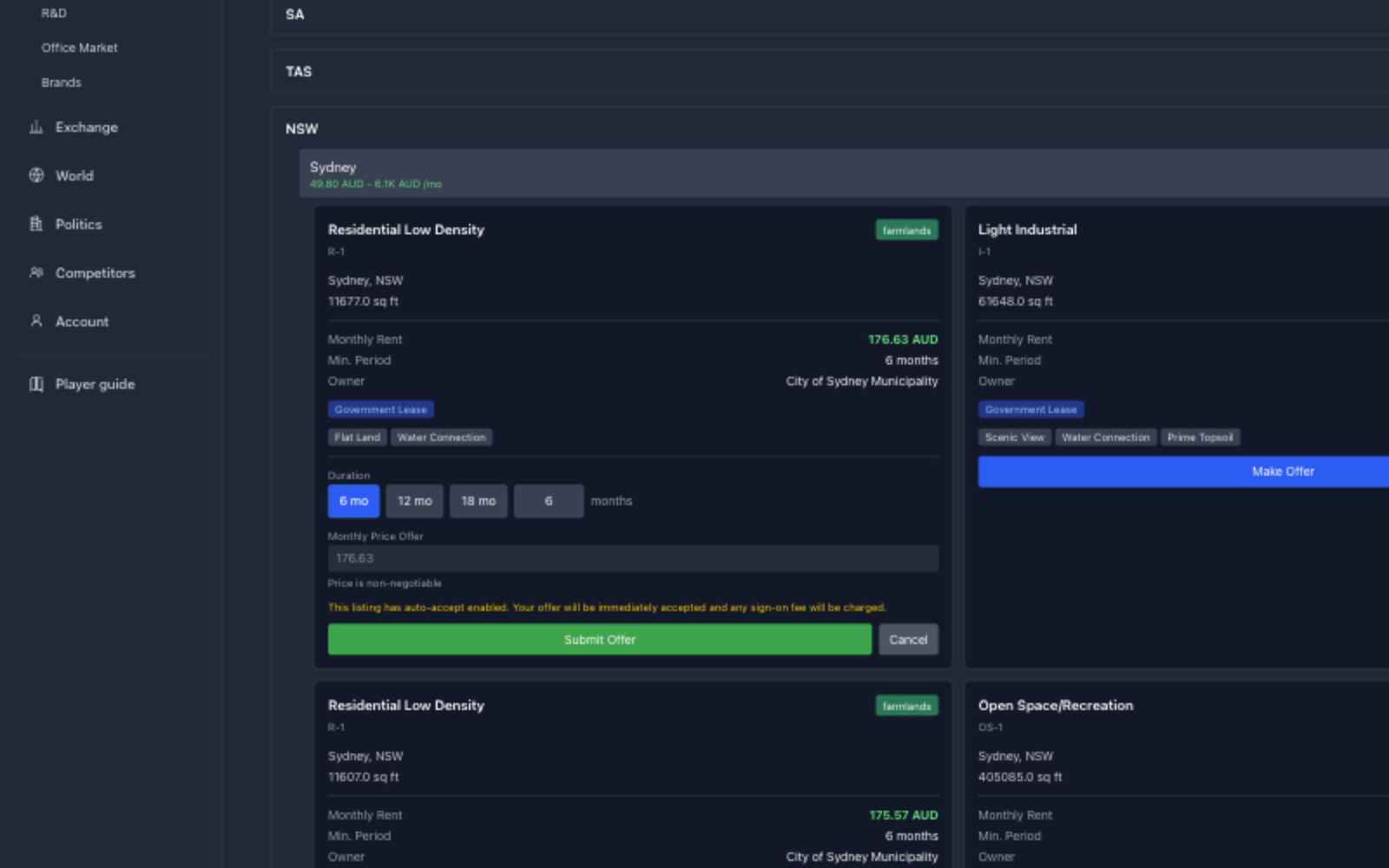This screenshot has width=1389, height=868.
Task: Click the Prime Topsoil feature tag
Action: click(x=1200, y=437)
